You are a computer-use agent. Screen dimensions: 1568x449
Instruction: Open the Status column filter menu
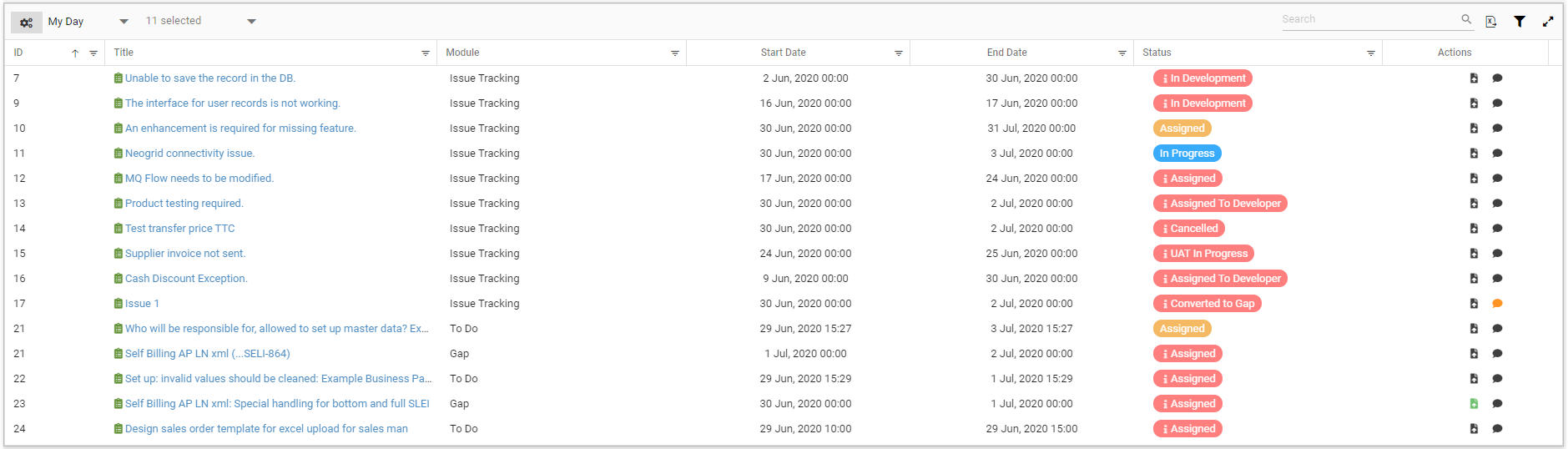click(x=1370, y=53)
